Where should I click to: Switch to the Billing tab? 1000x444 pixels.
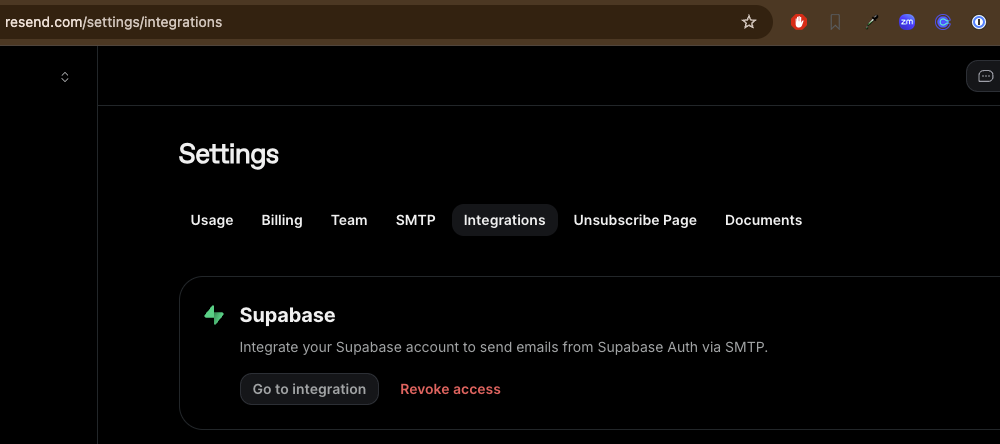[282, 220]
